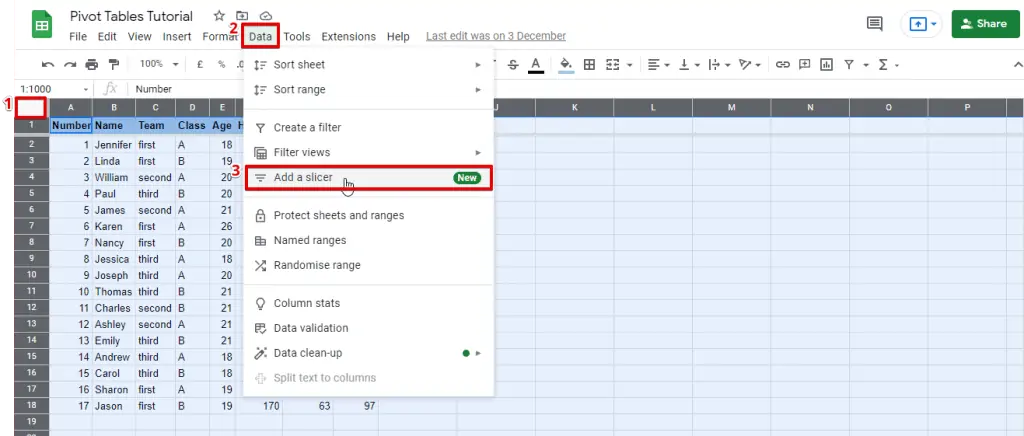
Task: Select row 10 header
Action: [x=31, y=275]
